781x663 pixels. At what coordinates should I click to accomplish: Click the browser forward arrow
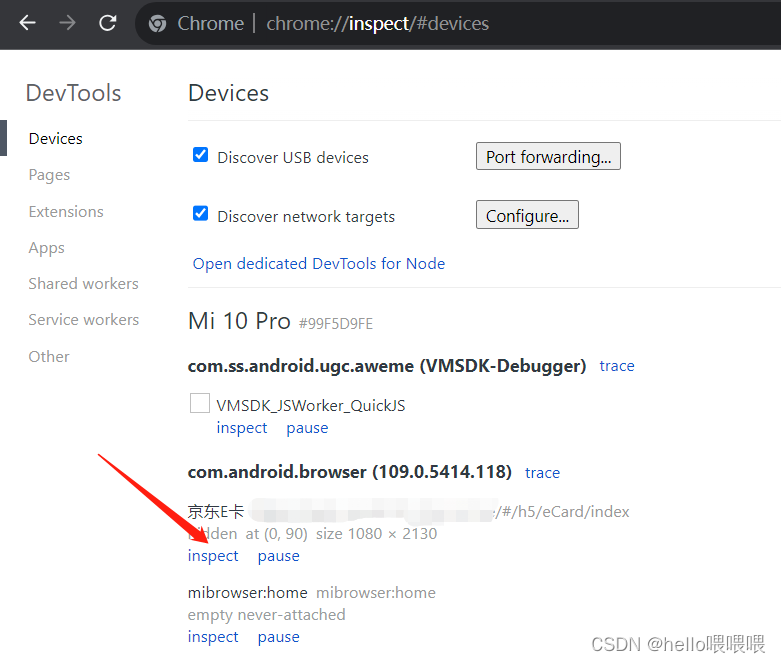coord(67,23)
